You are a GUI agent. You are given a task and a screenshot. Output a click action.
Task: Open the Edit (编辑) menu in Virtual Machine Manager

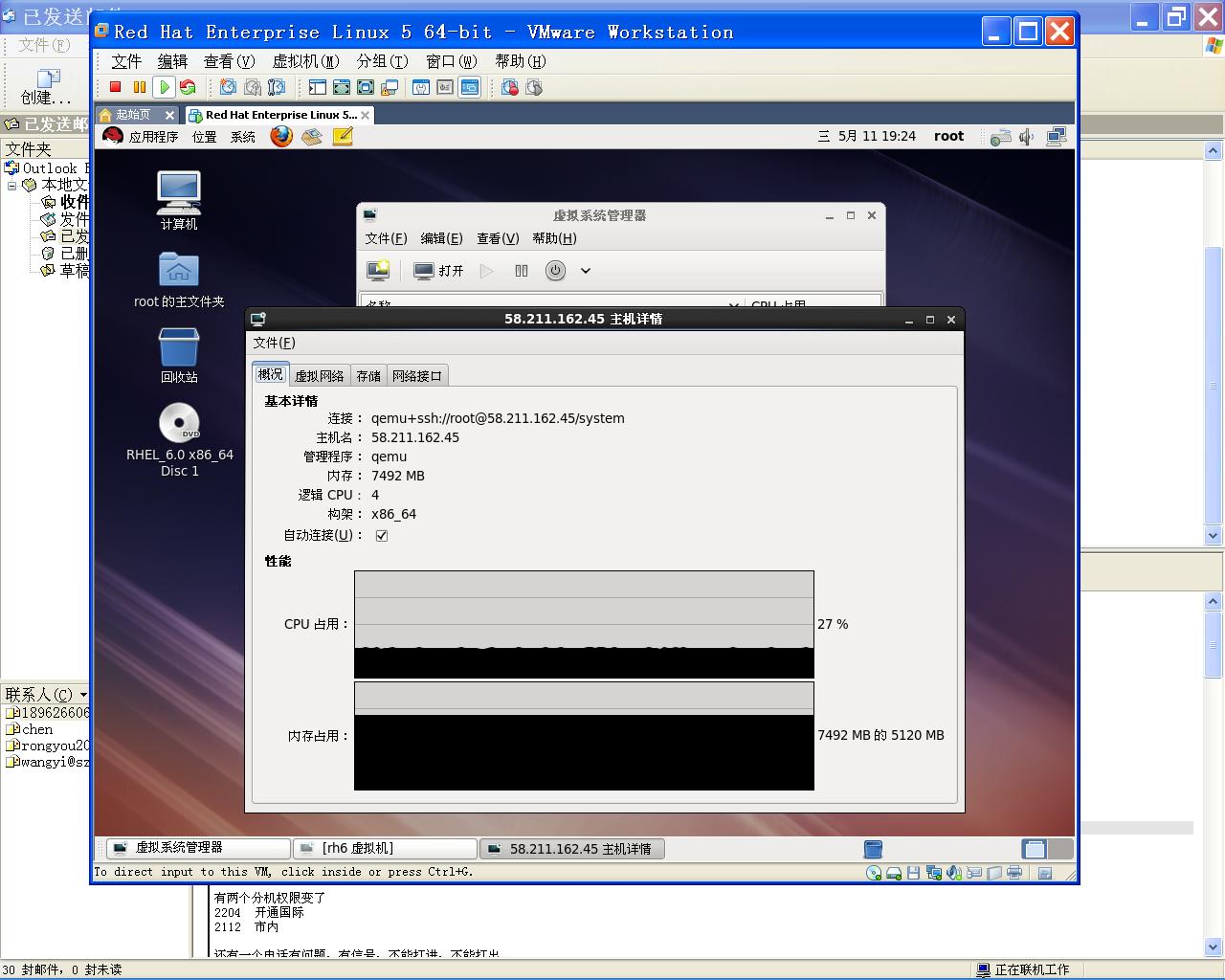point(441,238)
